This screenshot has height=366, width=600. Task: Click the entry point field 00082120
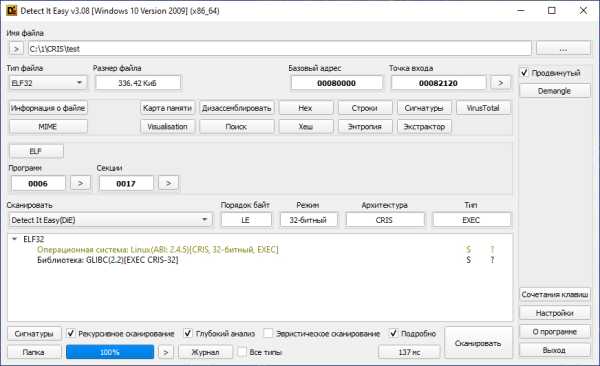[x=438, y=83]
